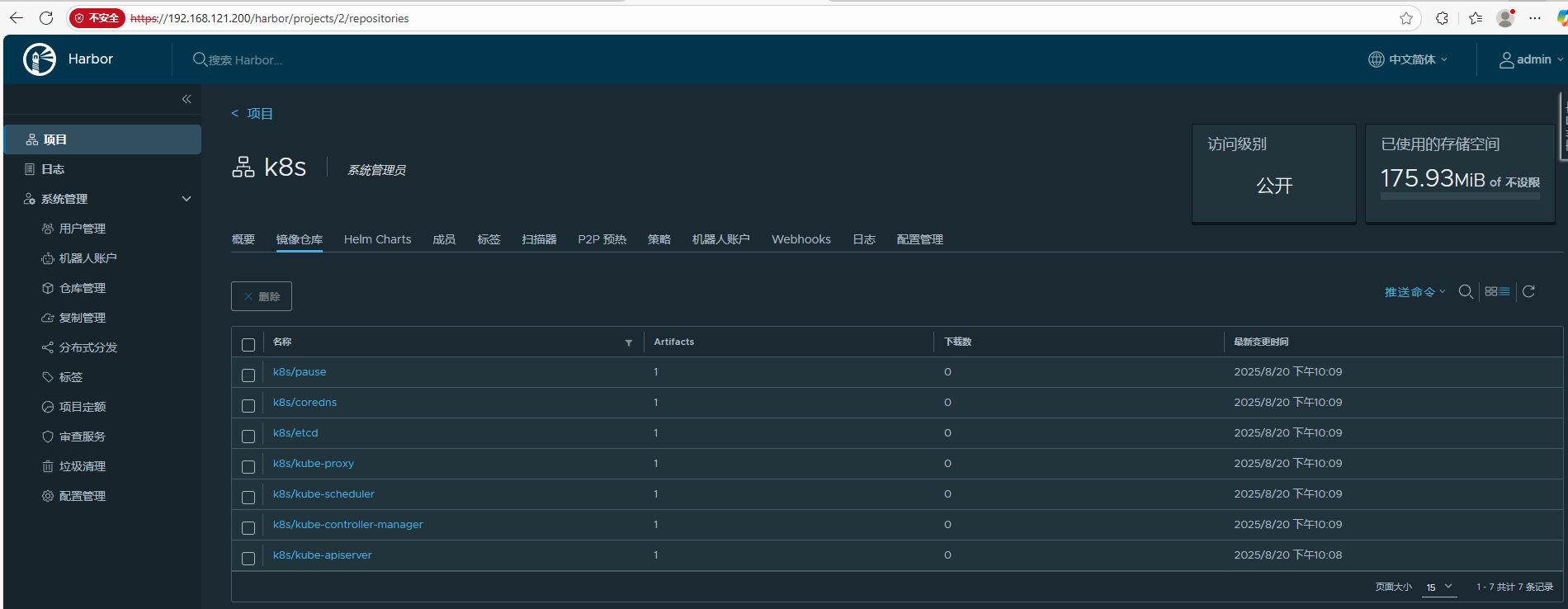Check the k8s/kube-apiserver row checkbox

(248, 559)
